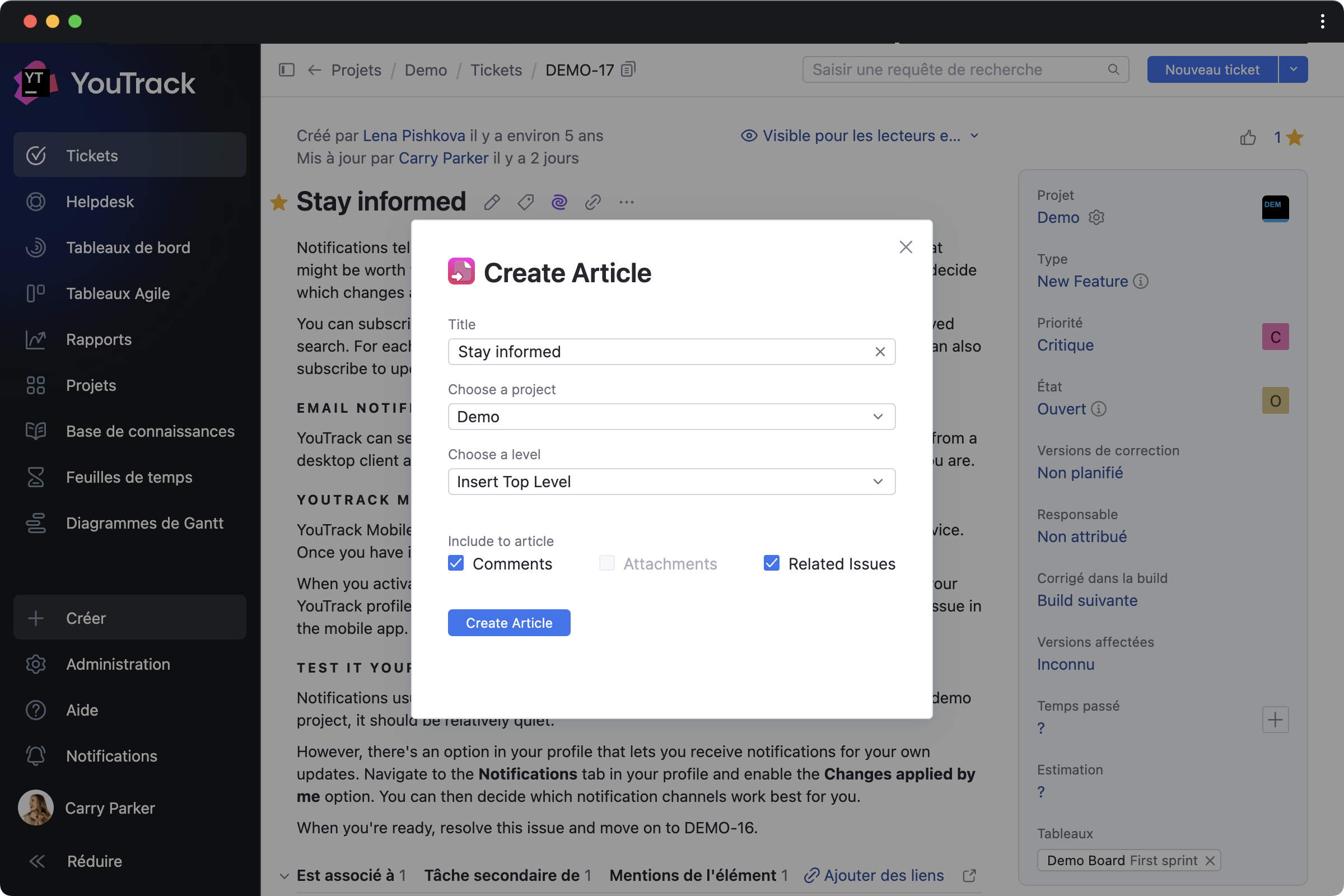Open Demo project settings gear icon
This screenshot has width=1344, height=896.
point(1096,218)
